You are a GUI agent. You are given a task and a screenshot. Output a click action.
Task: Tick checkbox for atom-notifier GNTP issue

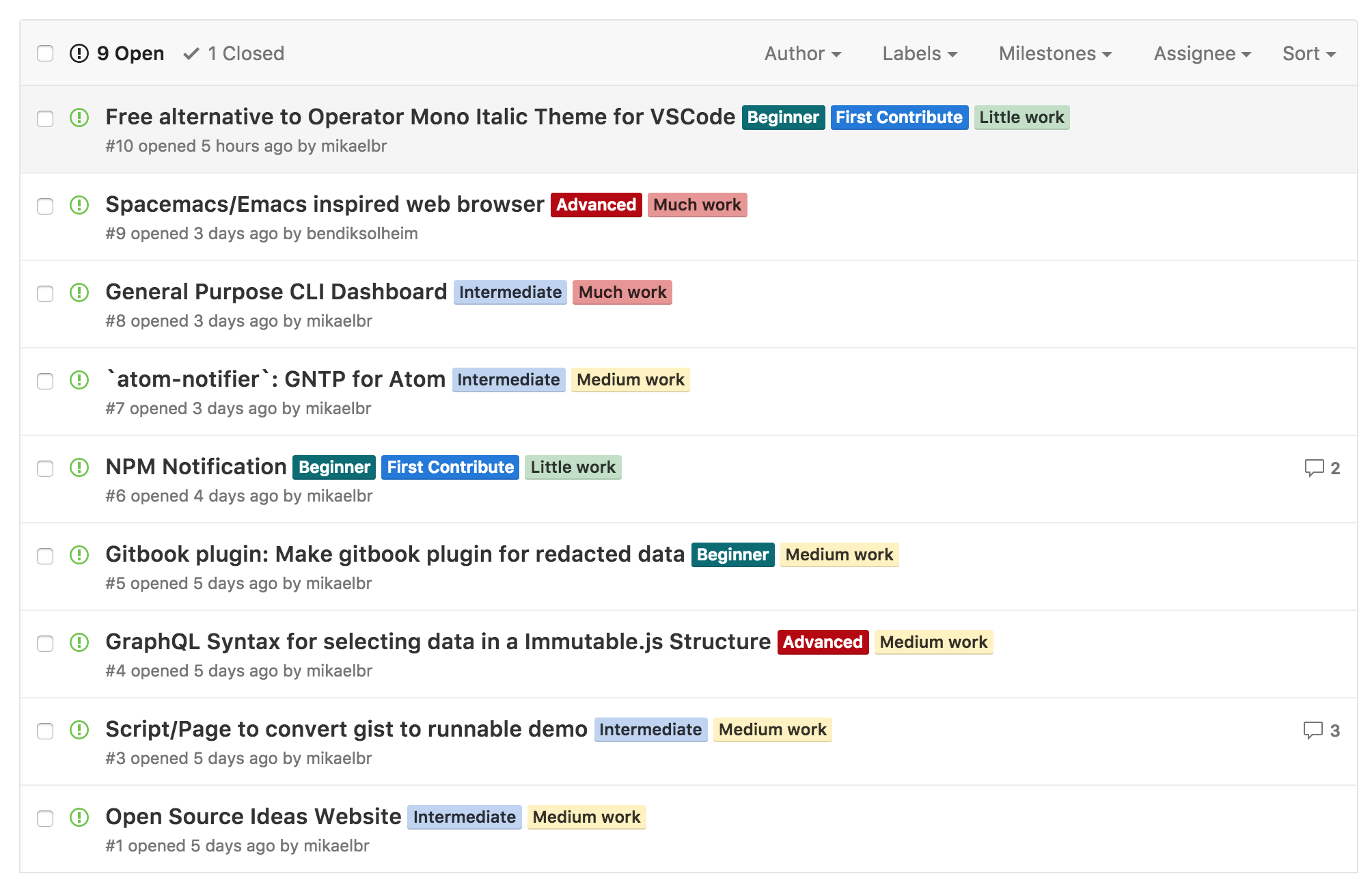pos(45,381)
